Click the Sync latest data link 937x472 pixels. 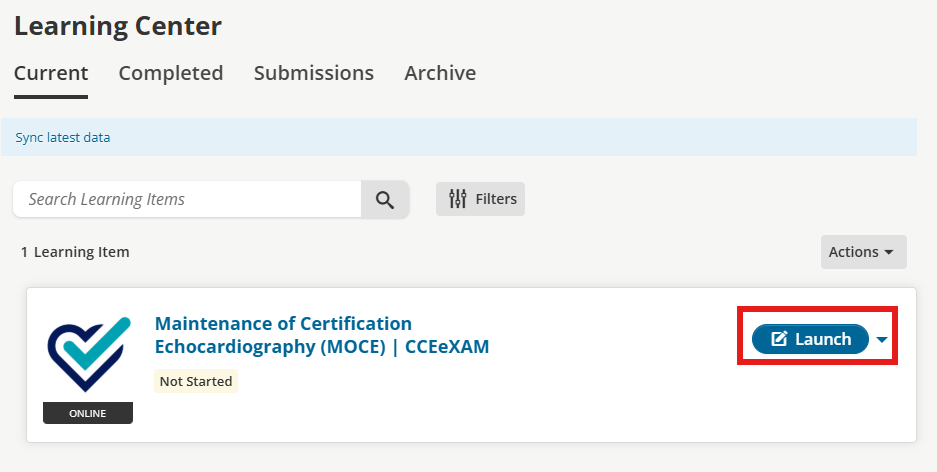63,137
